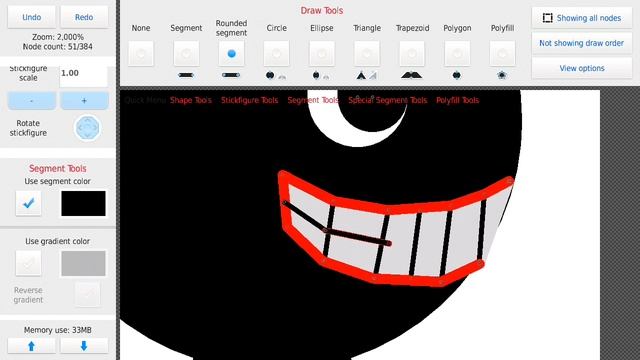This screenshot has width=640, height=360.
Task: Click the 'Zoom: 2,000%' text
Action: [x=58, y=37]
